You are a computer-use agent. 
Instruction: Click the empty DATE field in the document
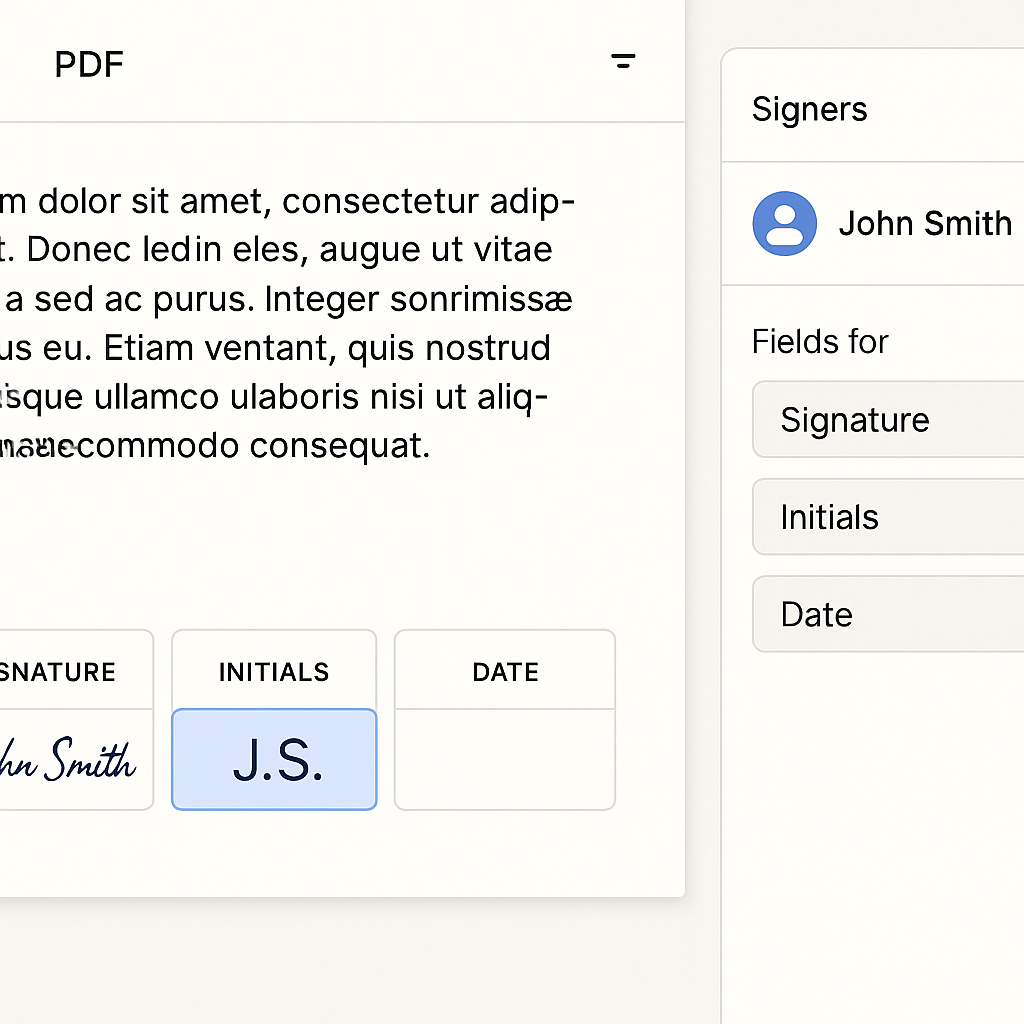[x=504, y=758]
